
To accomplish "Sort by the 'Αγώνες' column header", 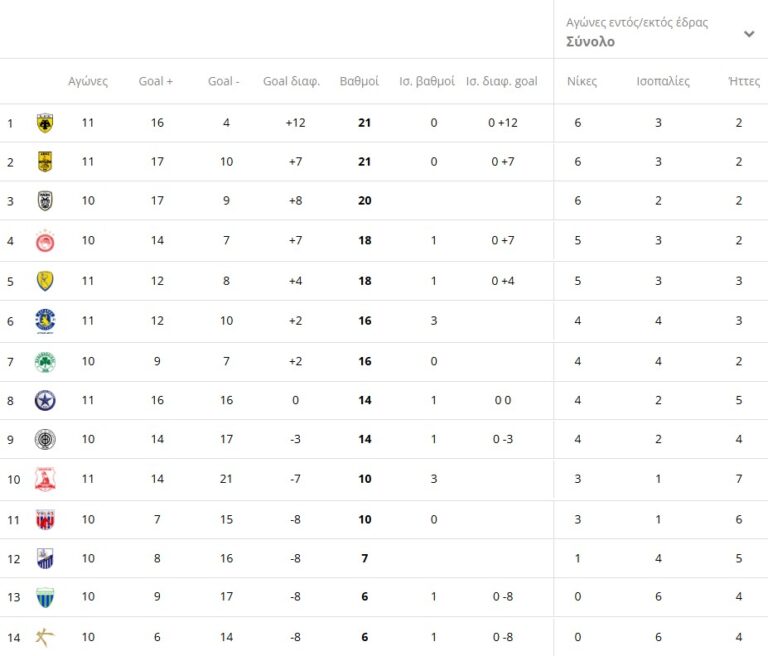I will [x=88, y=81].
